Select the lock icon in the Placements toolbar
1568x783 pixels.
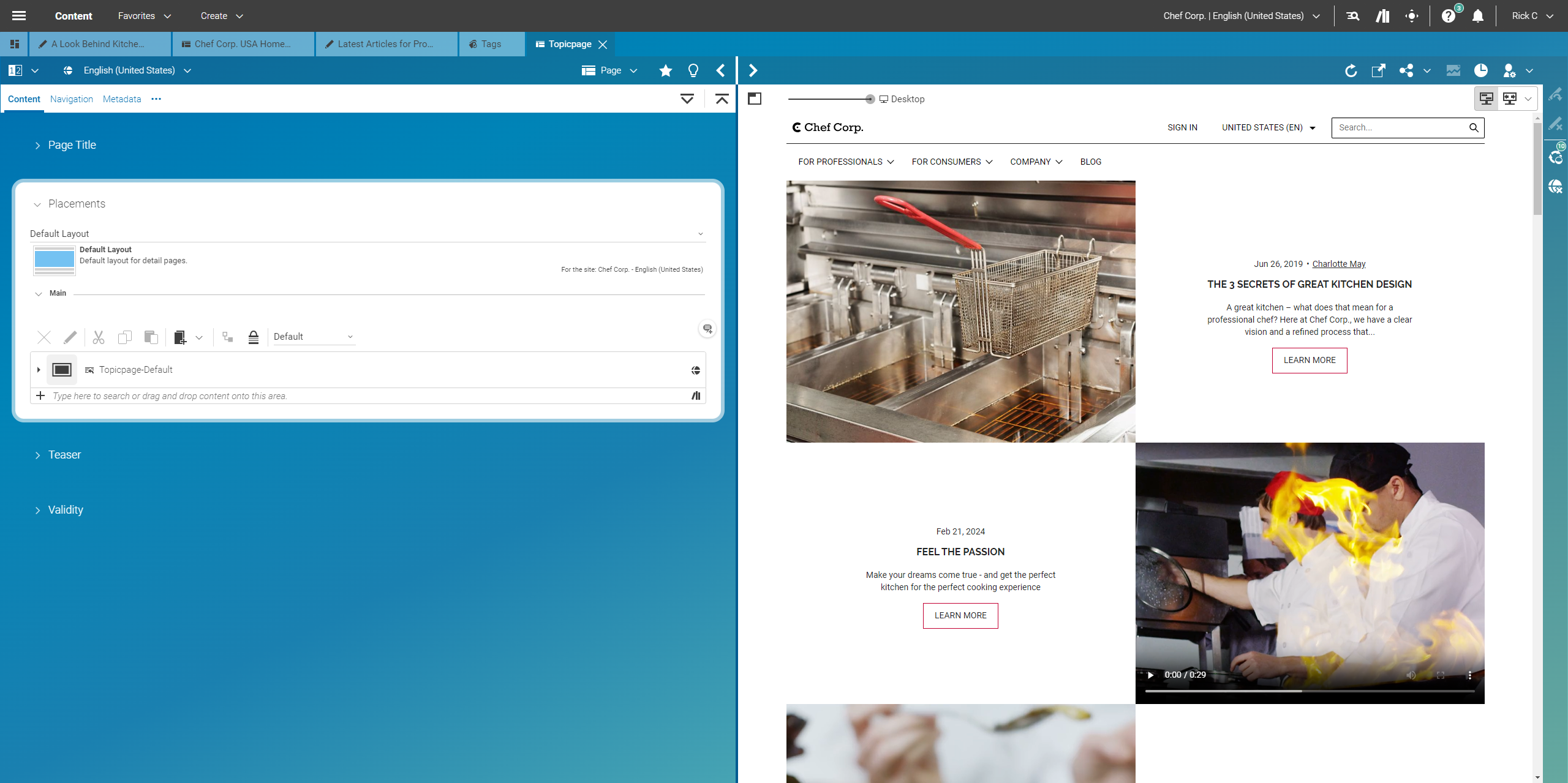click(253, 337)
